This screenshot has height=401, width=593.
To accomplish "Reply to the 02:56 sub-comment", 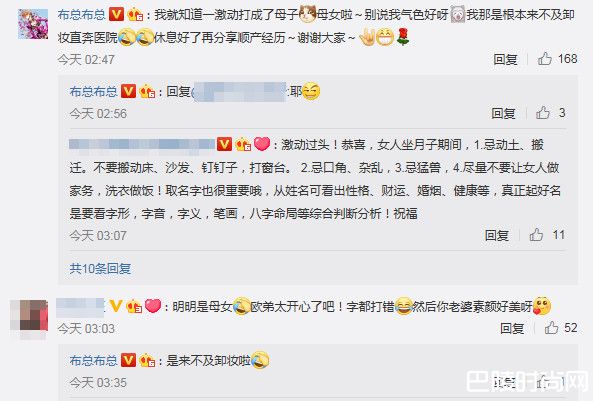I will (x=503, y=113).
